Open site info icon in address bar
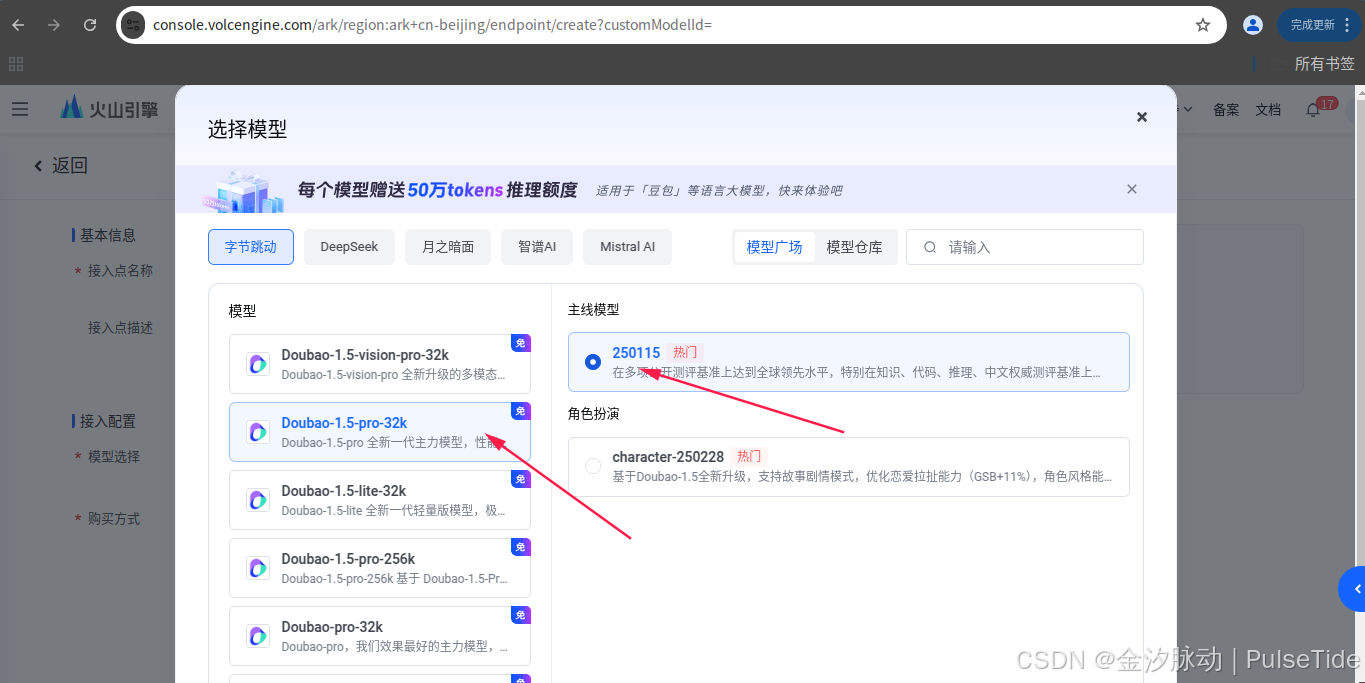1365x683 pixels. [x=133, y=25]
